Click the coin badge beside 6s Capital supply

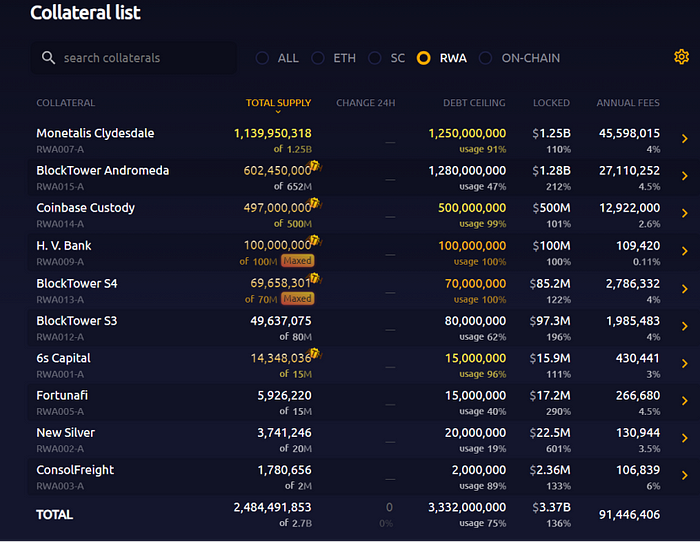(x=315, y=354)
